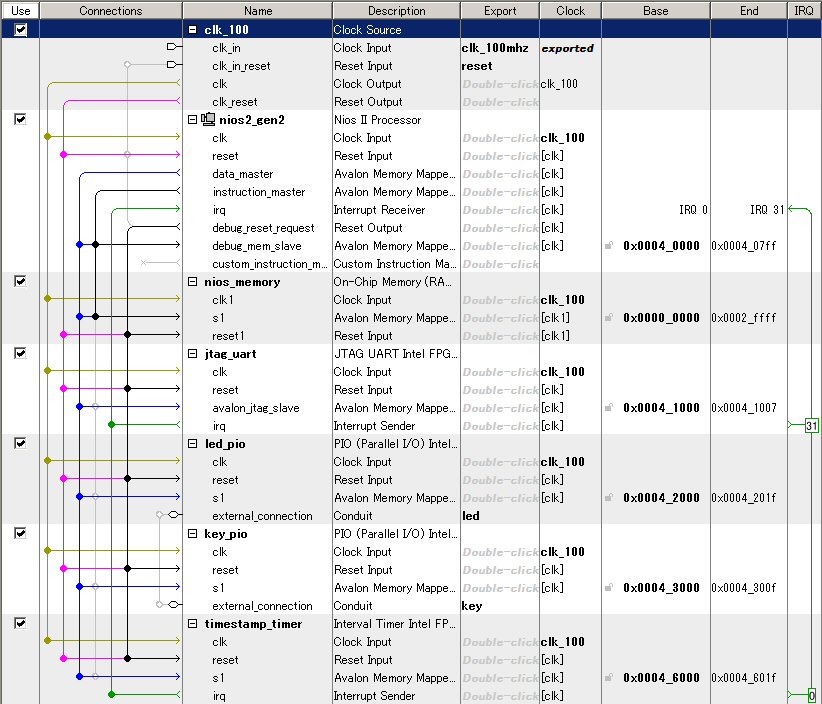Click the lock icon beside avalon_jtag_slave base address
This screenshot has width=822, height=704.
click(608, 407)
